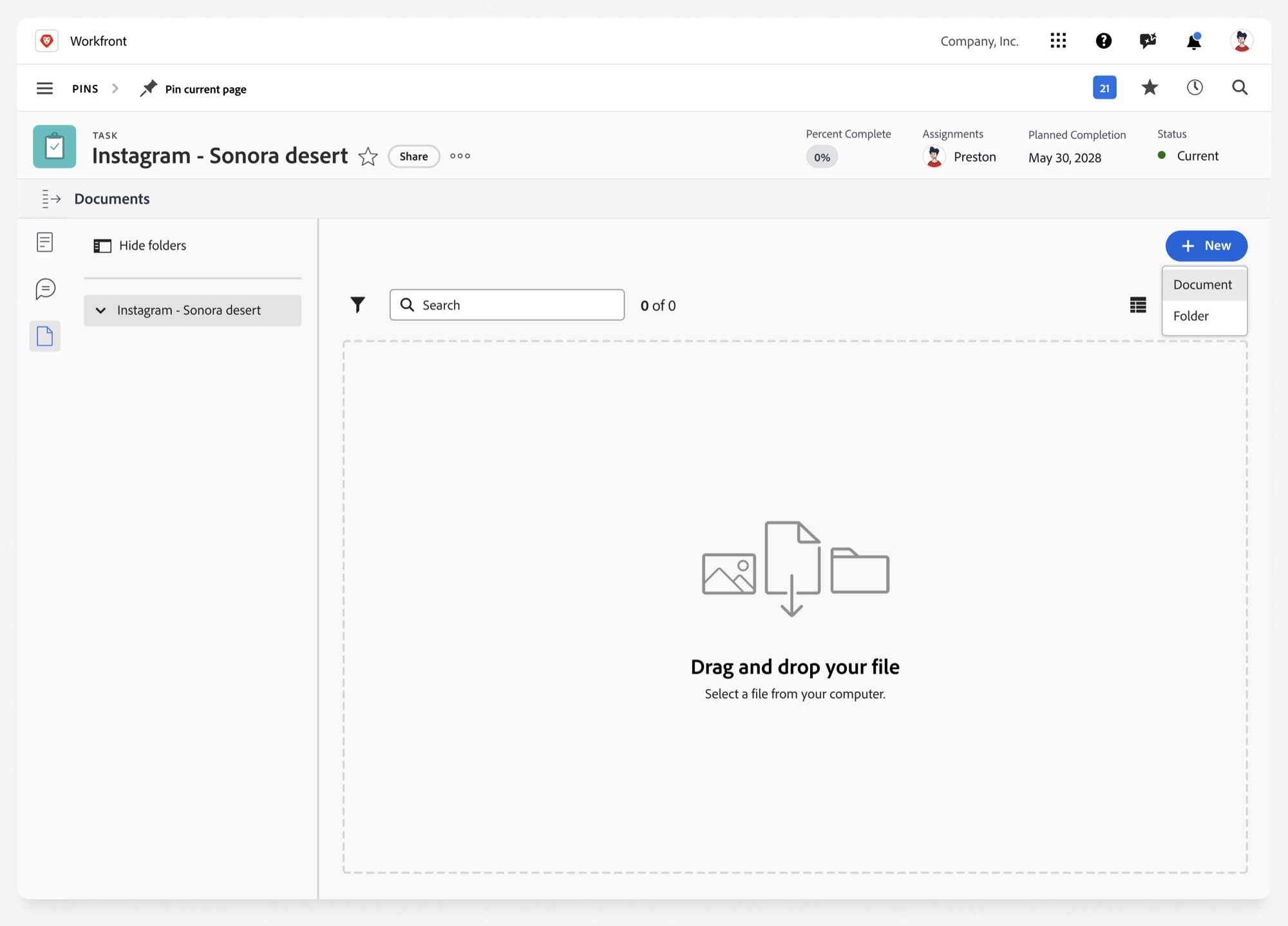The image size is (1288, 926).
Task: Open the main hamburger menu
Action: click(x=44, y=88)
